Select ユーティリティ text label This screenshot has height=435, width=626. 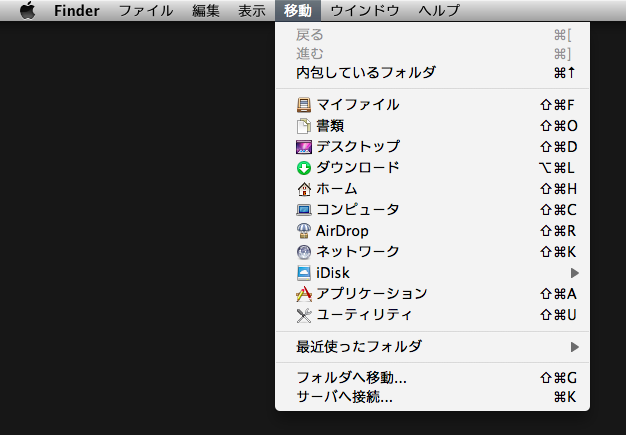[364, 315]
